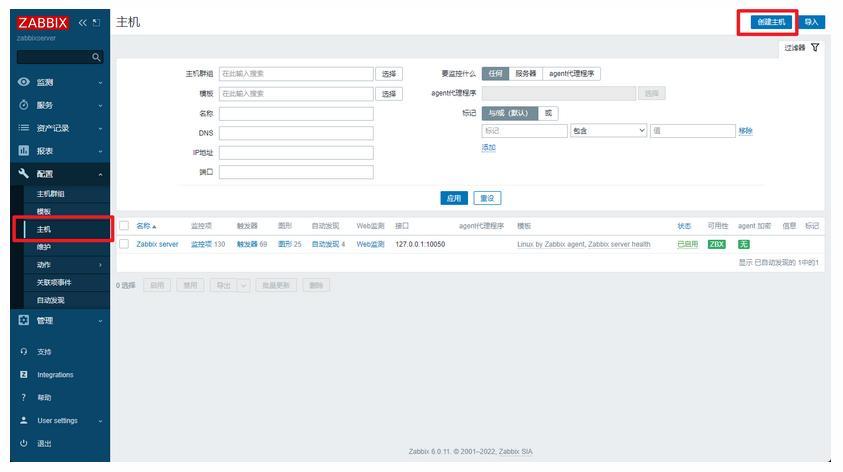Click the power icon for 退出

tap(24, 444)
